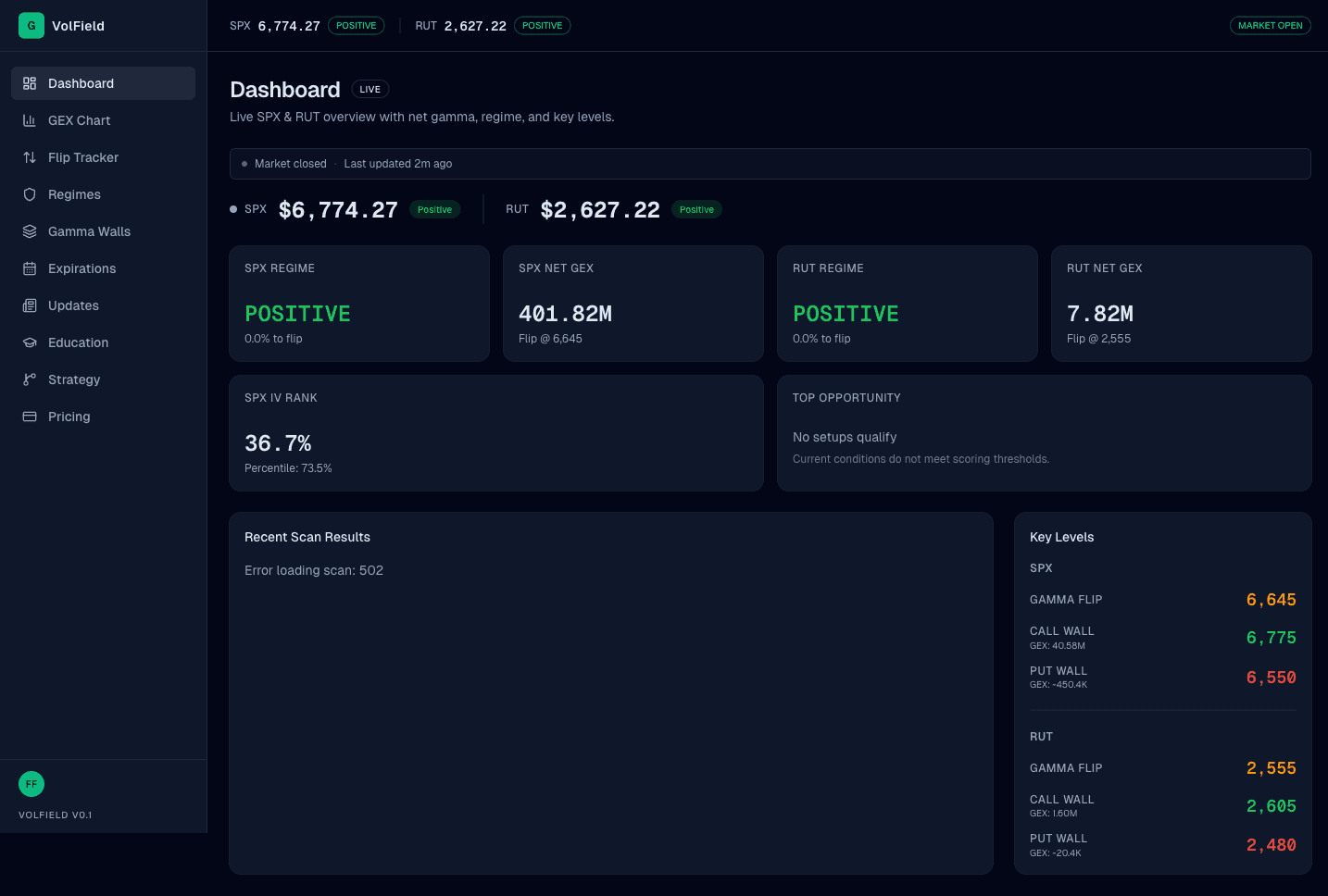This screenshot has width=1328, height=896.
Task: Click 'GEX: -450.4K' under Put Wall
Action: [x=1059, y=685]
